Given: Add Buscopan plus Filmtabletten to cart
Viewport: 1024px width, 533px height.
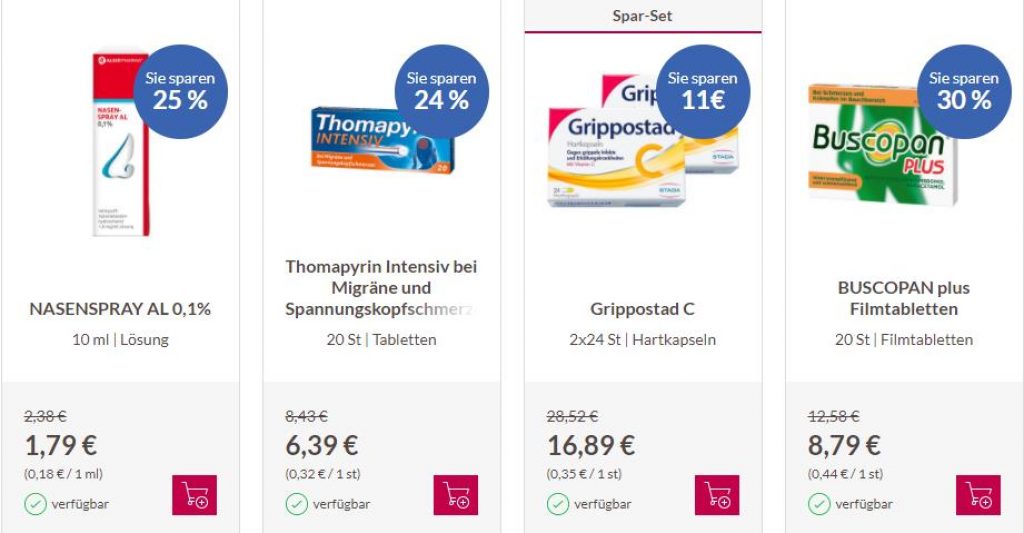Looking at the screenshot, I should [x=978, y=495].
